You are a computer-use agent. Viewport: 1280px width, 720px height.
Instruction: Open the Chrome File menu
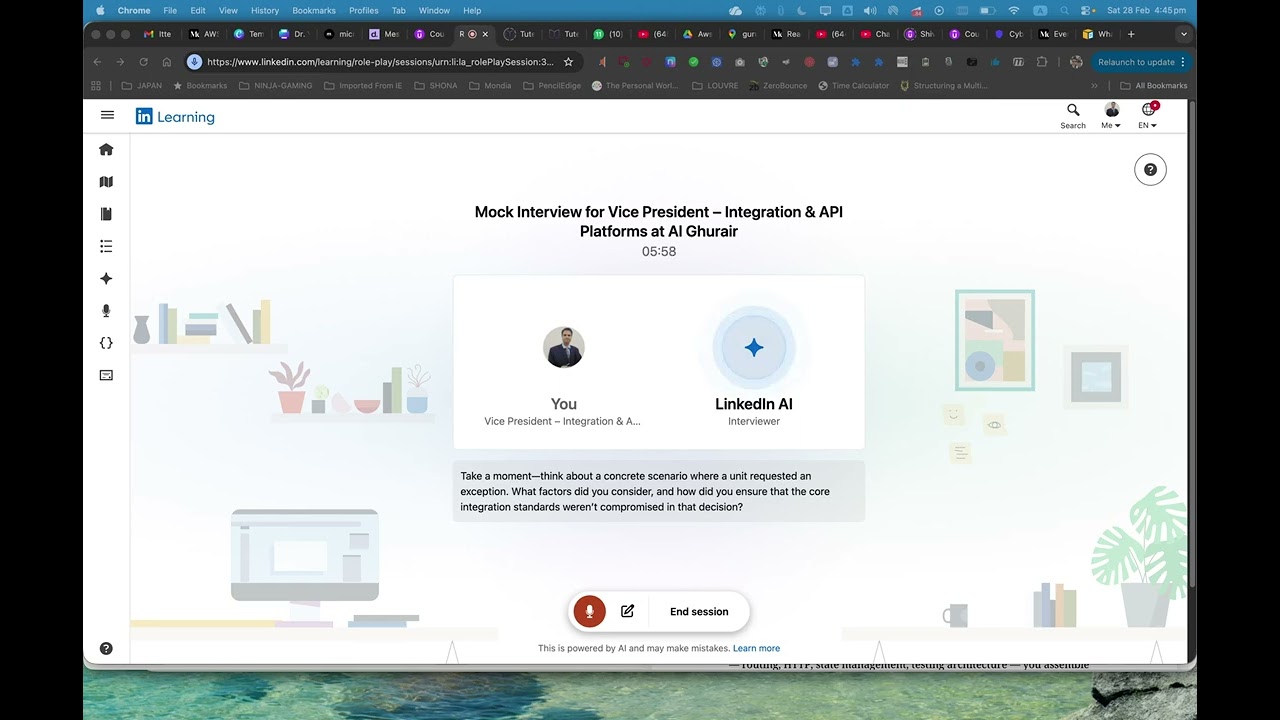[170, 10]
